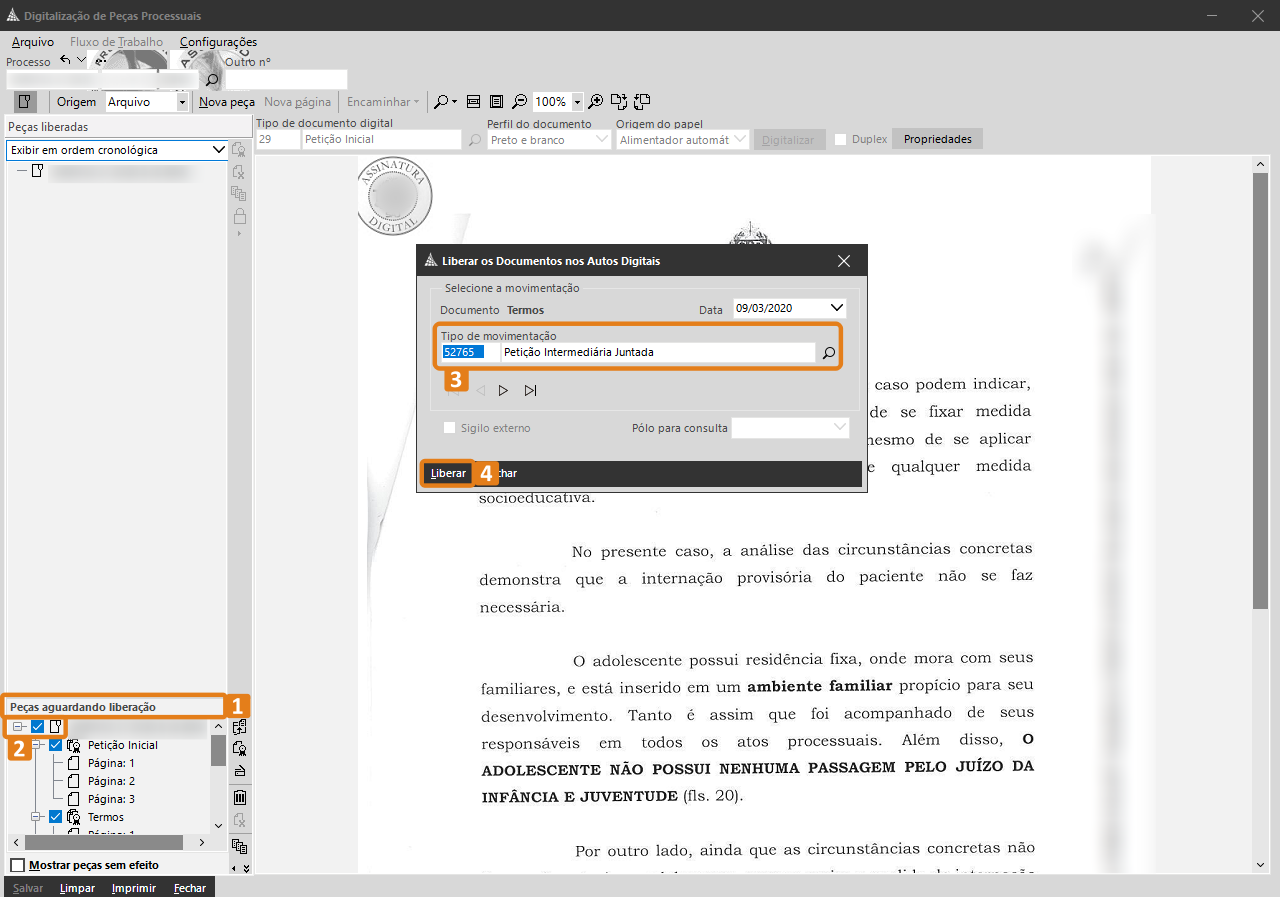Click the padlock icon in Peças liberadas sidebar
This screenshot has width=1280, height=897.
239,216
